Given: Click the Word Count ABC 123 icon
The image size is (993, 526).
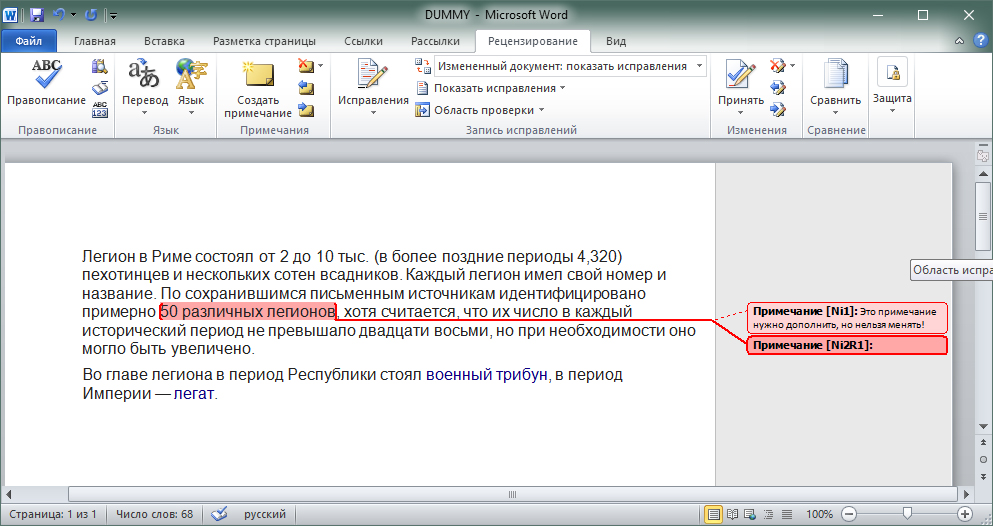Looking at the screenshot, I should tap(99, 110).
